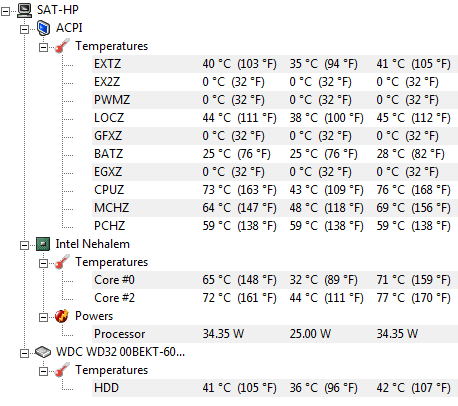The width and height of the screenshot is (458, 406).
Task: Select the Core #2 row
Action: pos(275,298)
